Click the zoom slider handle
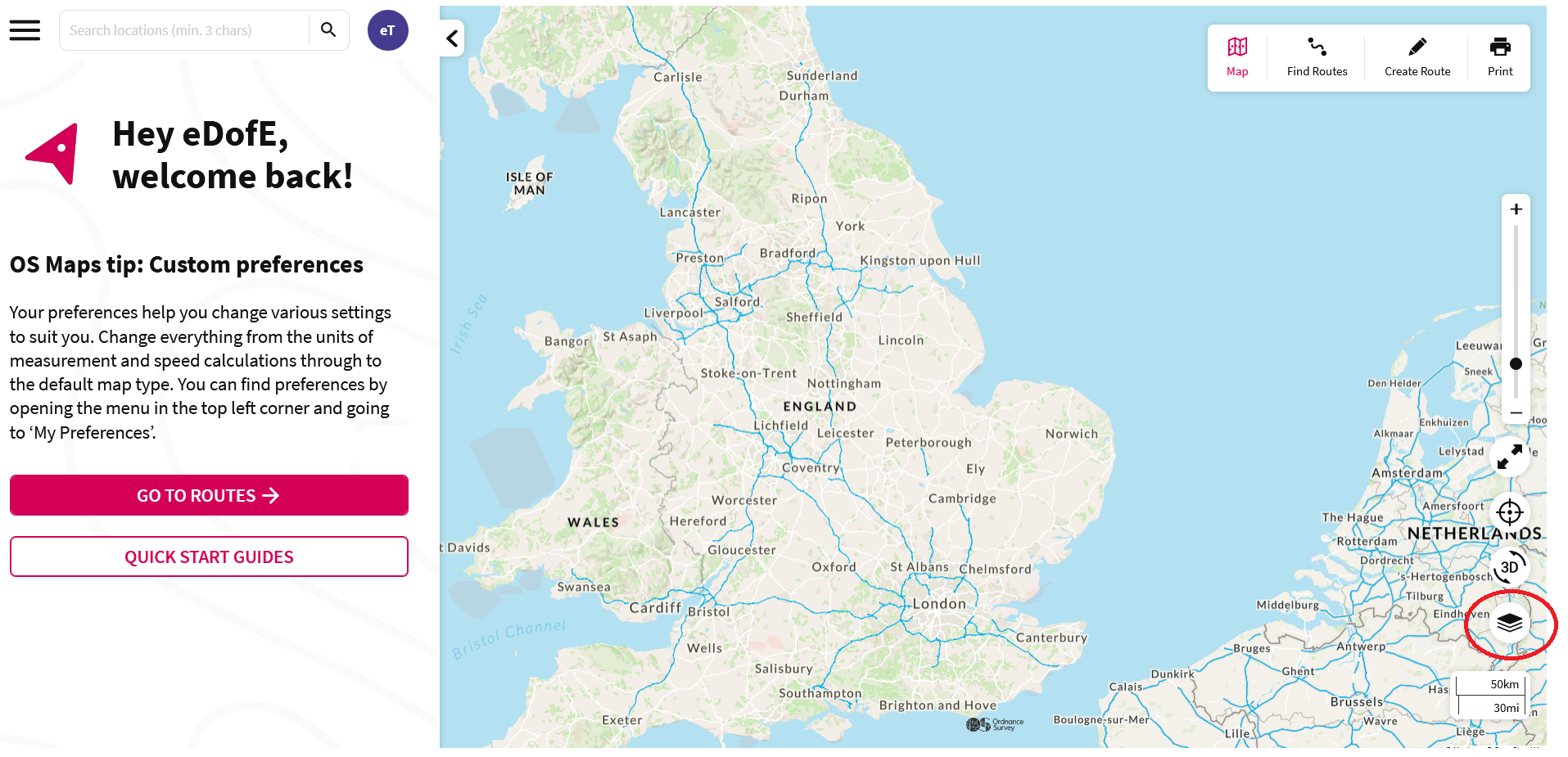 click(x=1516, y=363)
